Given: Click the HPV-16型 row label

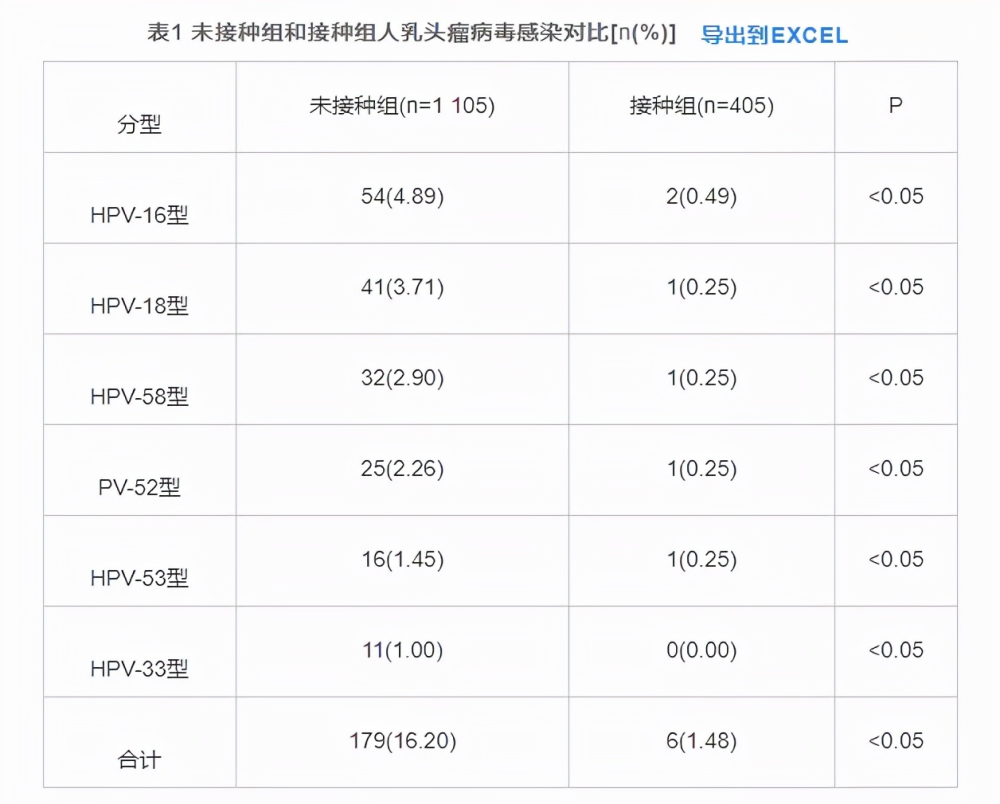Looking at the screenshot, I should tap(139, 215).
